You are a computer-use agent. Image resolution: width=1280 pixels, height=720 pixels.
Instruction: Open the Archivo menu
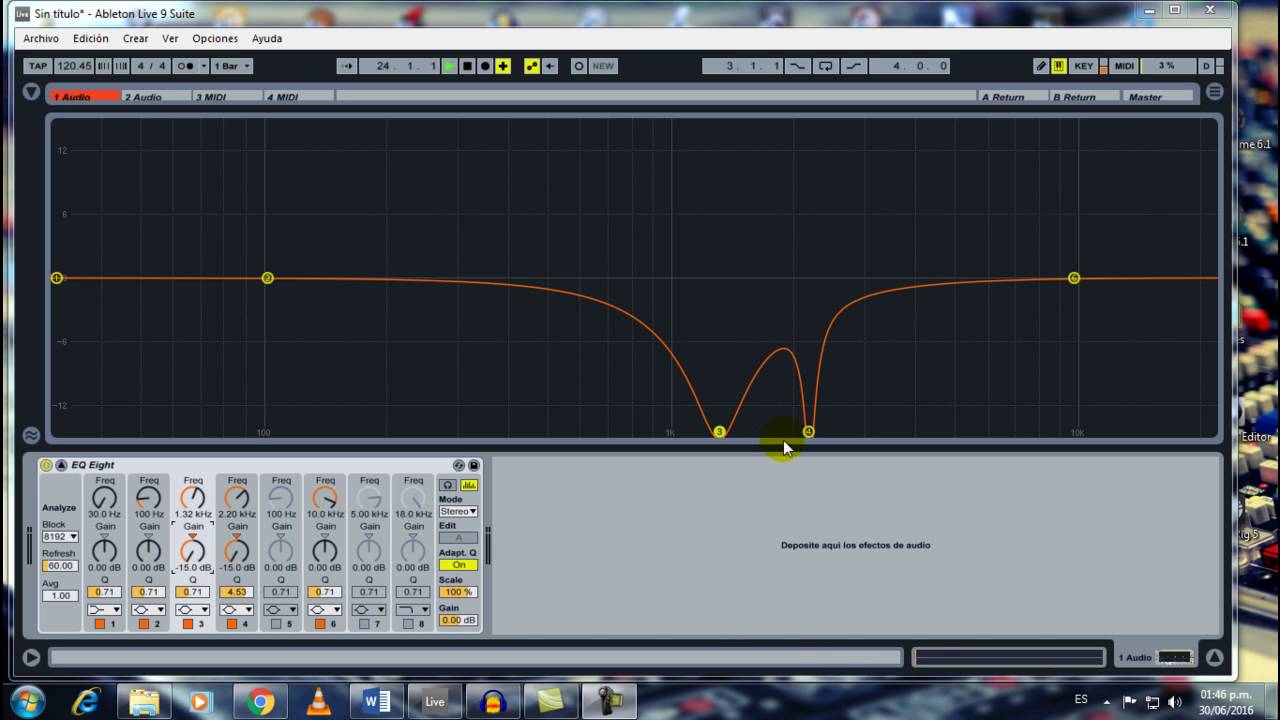coord(41,38)
